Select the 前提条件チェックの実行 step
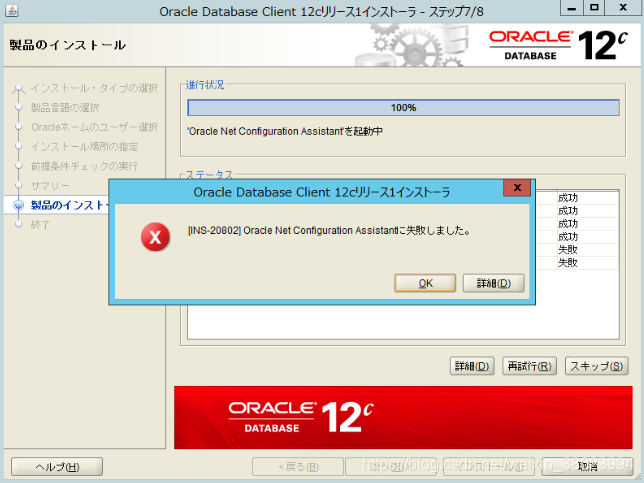 [x=84, y=166]
